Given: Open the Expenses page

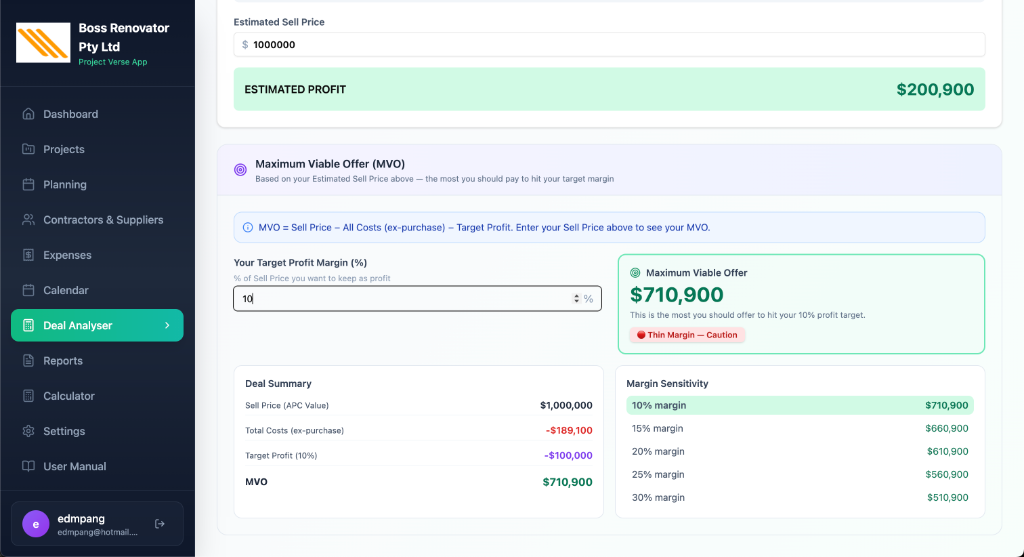Looking at the screenshot, I should coord(97,255).
